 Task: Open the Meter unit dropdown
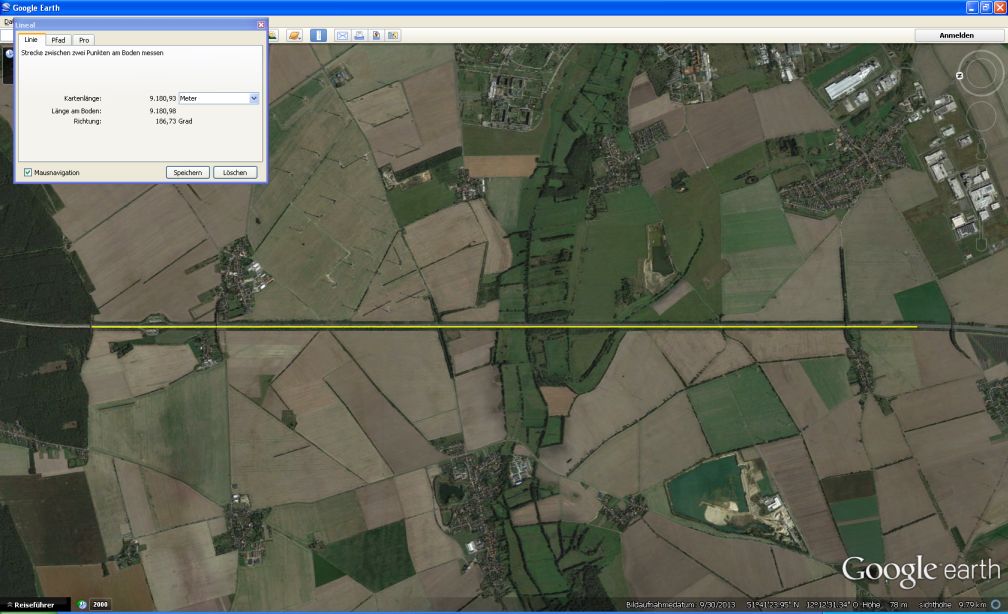219,98
